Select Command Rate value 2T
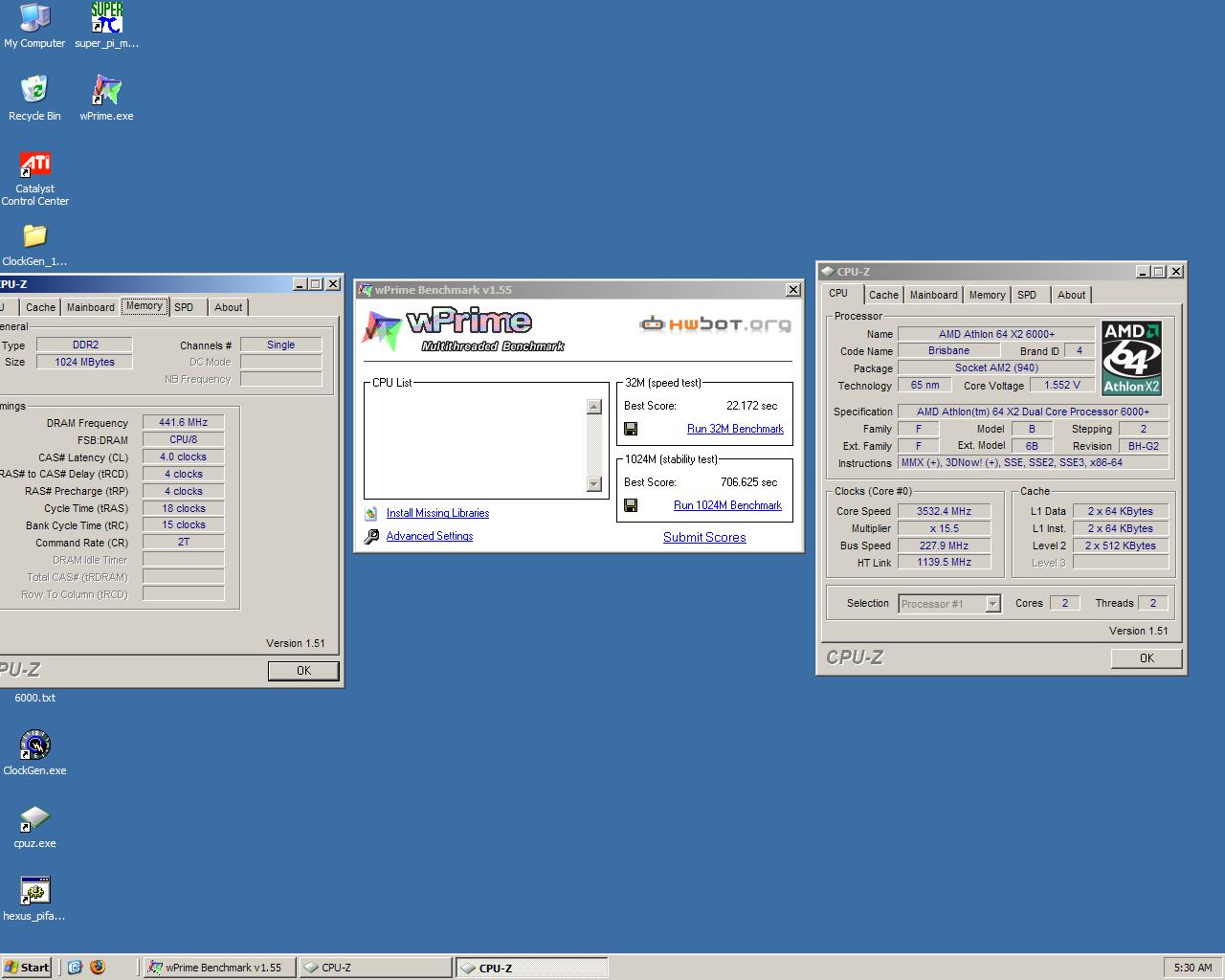This screenshot has width=1225, height=980. tap(183, 543)
